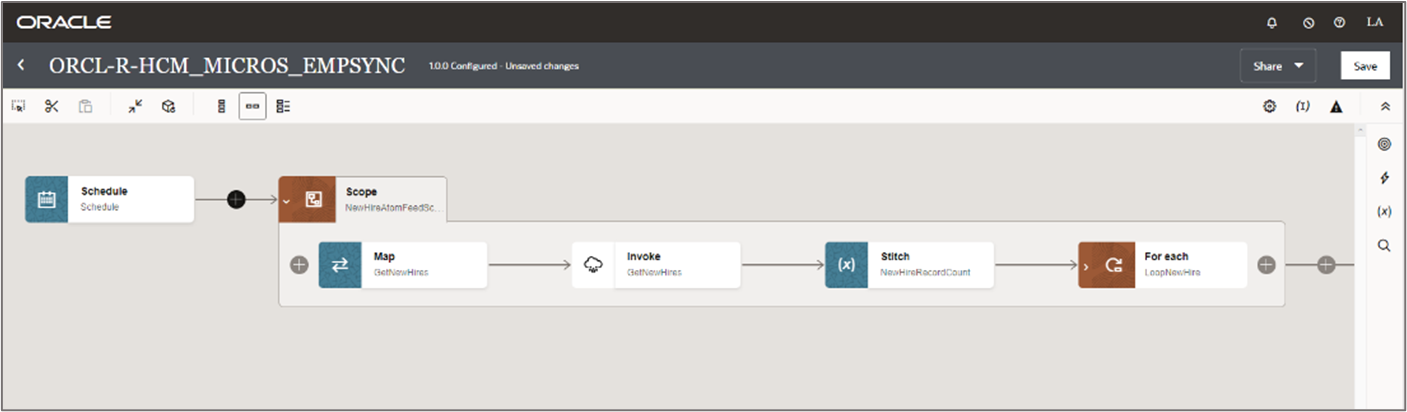Select the Schedule calendar node icon
The width and height of the screenshot is (1407, 412).
[47, 199]
